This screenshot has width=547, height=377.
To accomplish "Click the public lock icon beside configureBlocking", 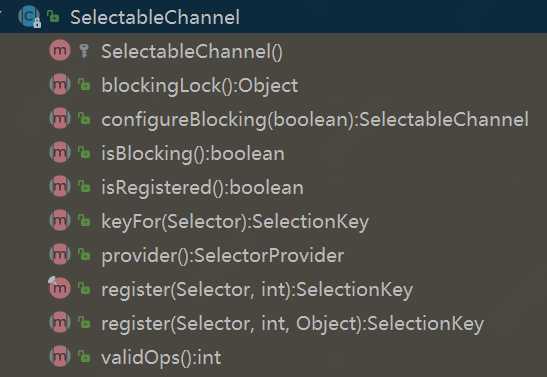I will [x=84, y=119].
